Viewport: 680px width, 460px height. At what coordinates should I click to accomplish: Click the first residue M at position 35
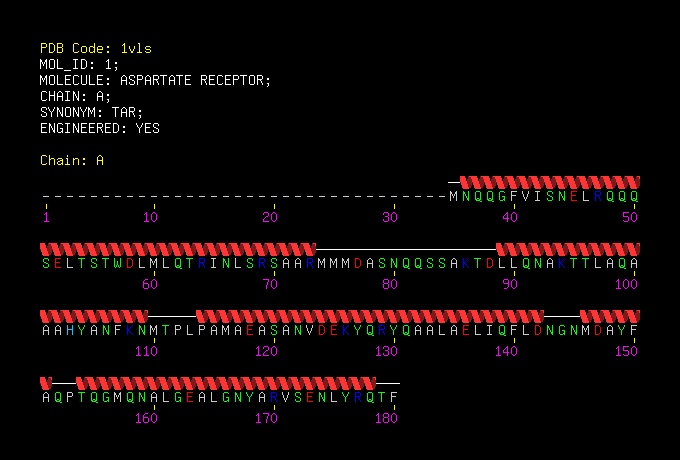454,197
